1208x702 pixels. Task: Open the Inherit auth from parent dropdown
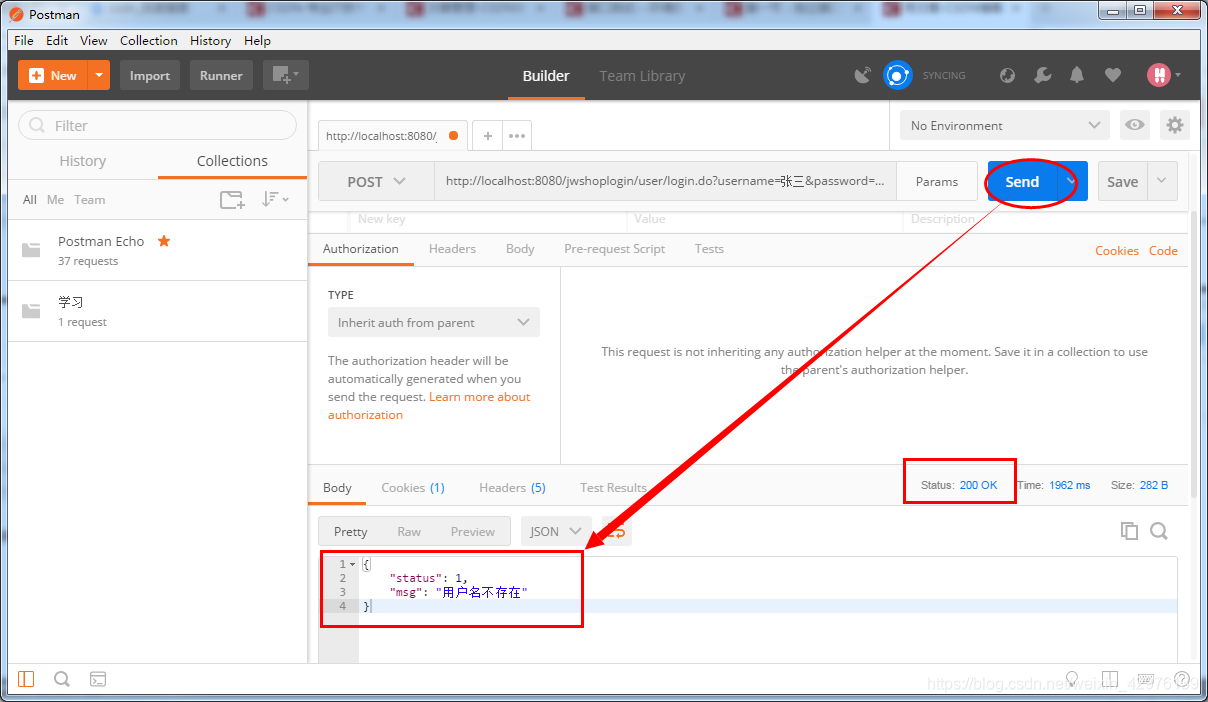click(433, 322)
